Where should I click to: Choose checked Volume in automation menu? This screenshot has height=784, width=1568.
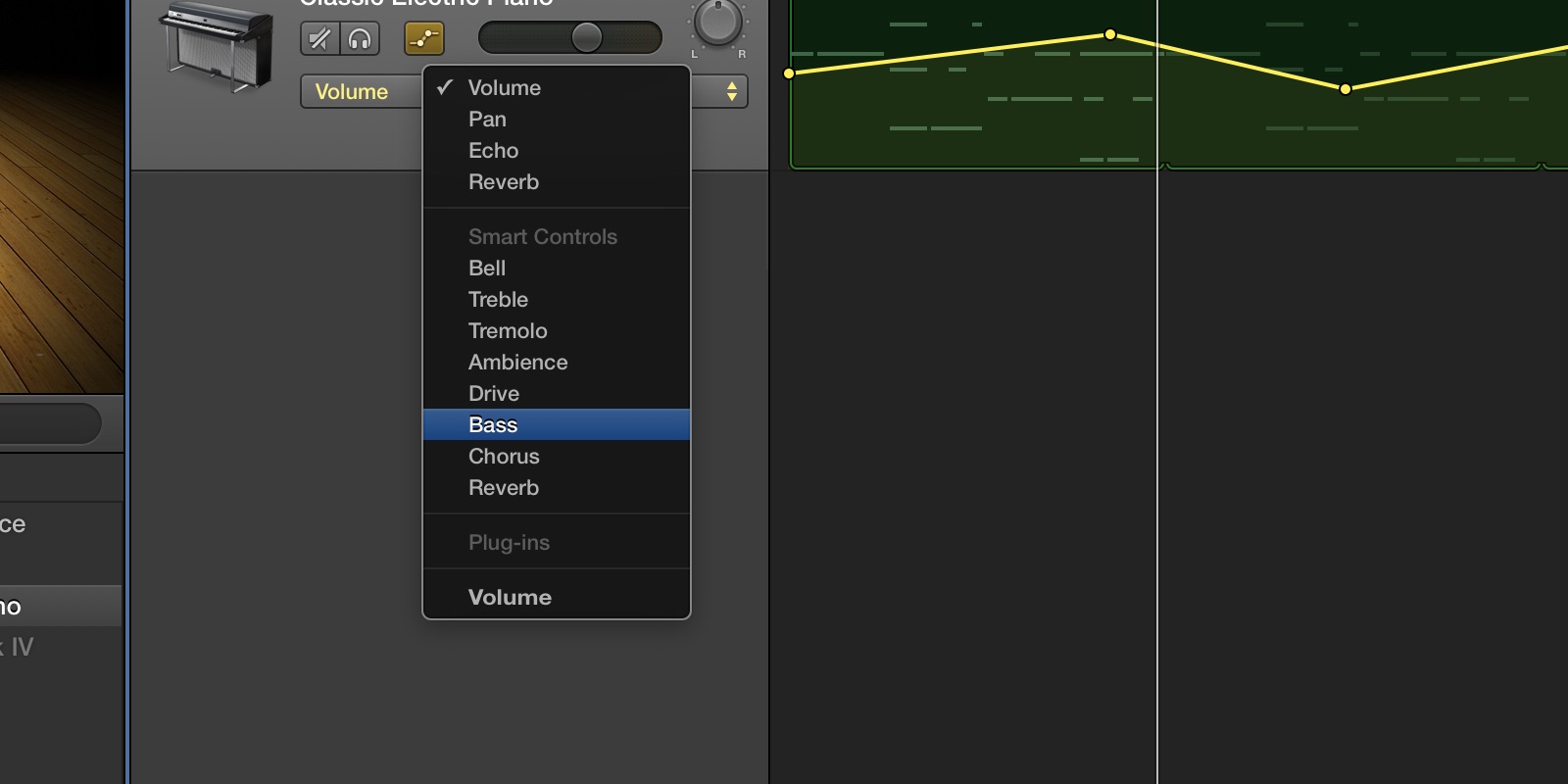click(x=557, y=87)
